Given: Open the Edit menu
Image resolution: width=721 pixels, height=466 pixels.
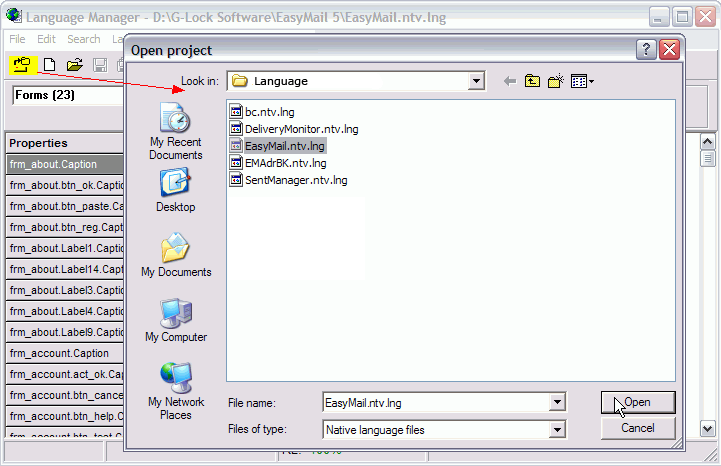Looking at the screenshot, I should (x=46, y=39).
